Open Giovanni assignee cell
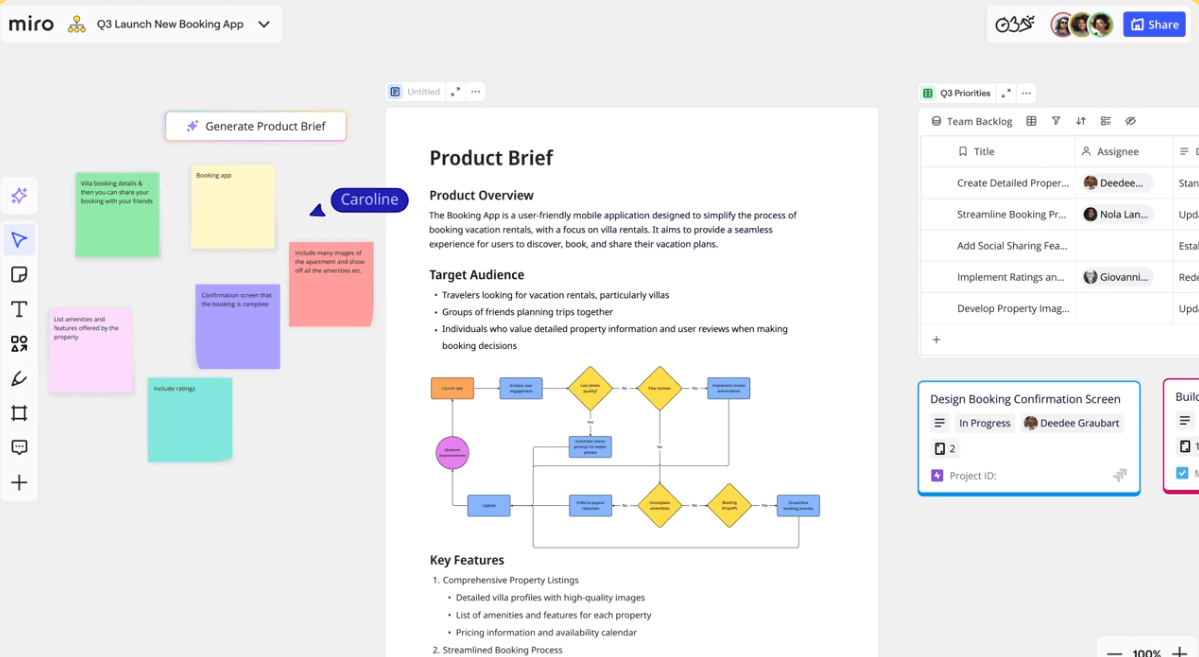1199x657 pixels. (1117, 277)
